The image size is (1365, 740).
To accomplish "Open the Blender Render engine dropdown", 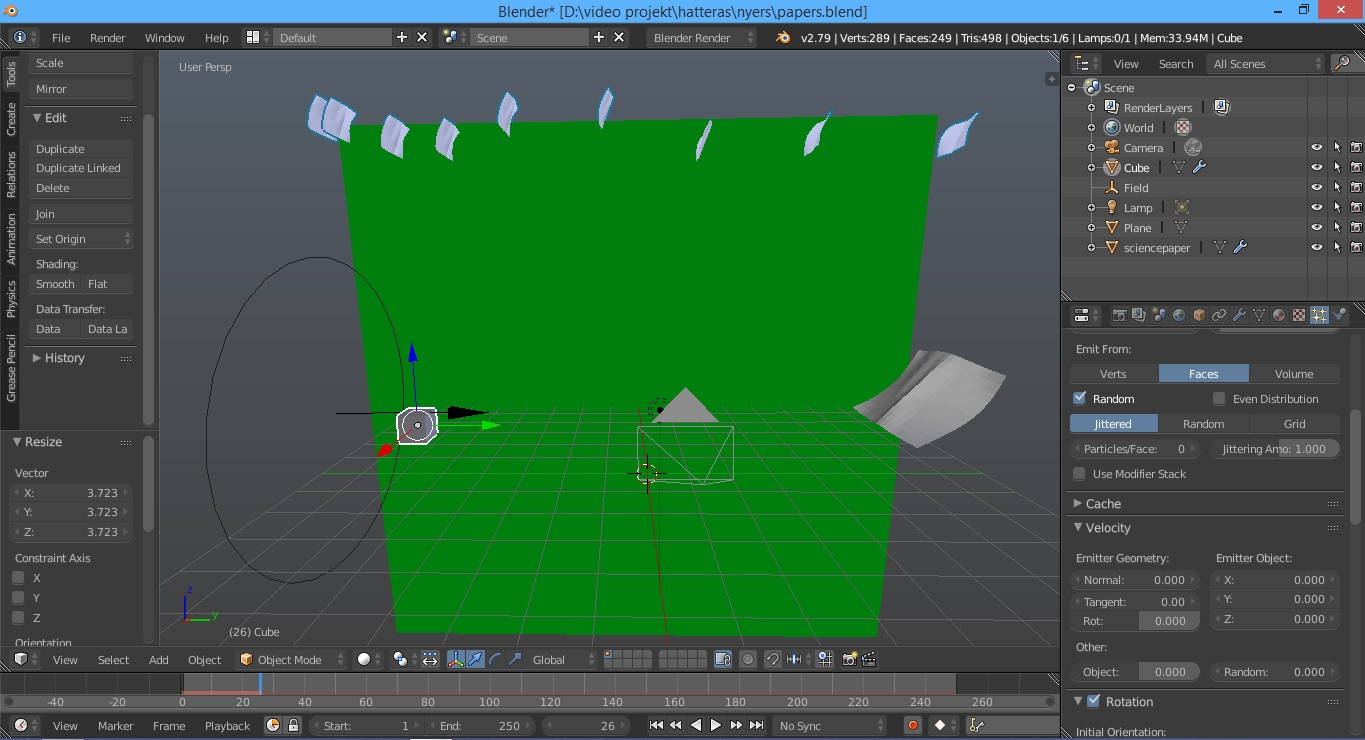I will point(703,37).
